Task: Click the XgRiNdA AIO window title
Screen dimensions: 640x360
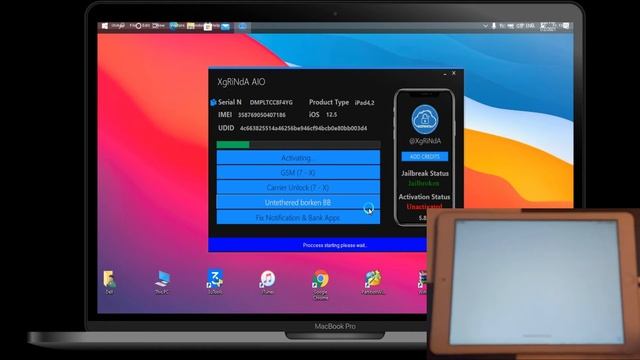Action: point(241,82)
